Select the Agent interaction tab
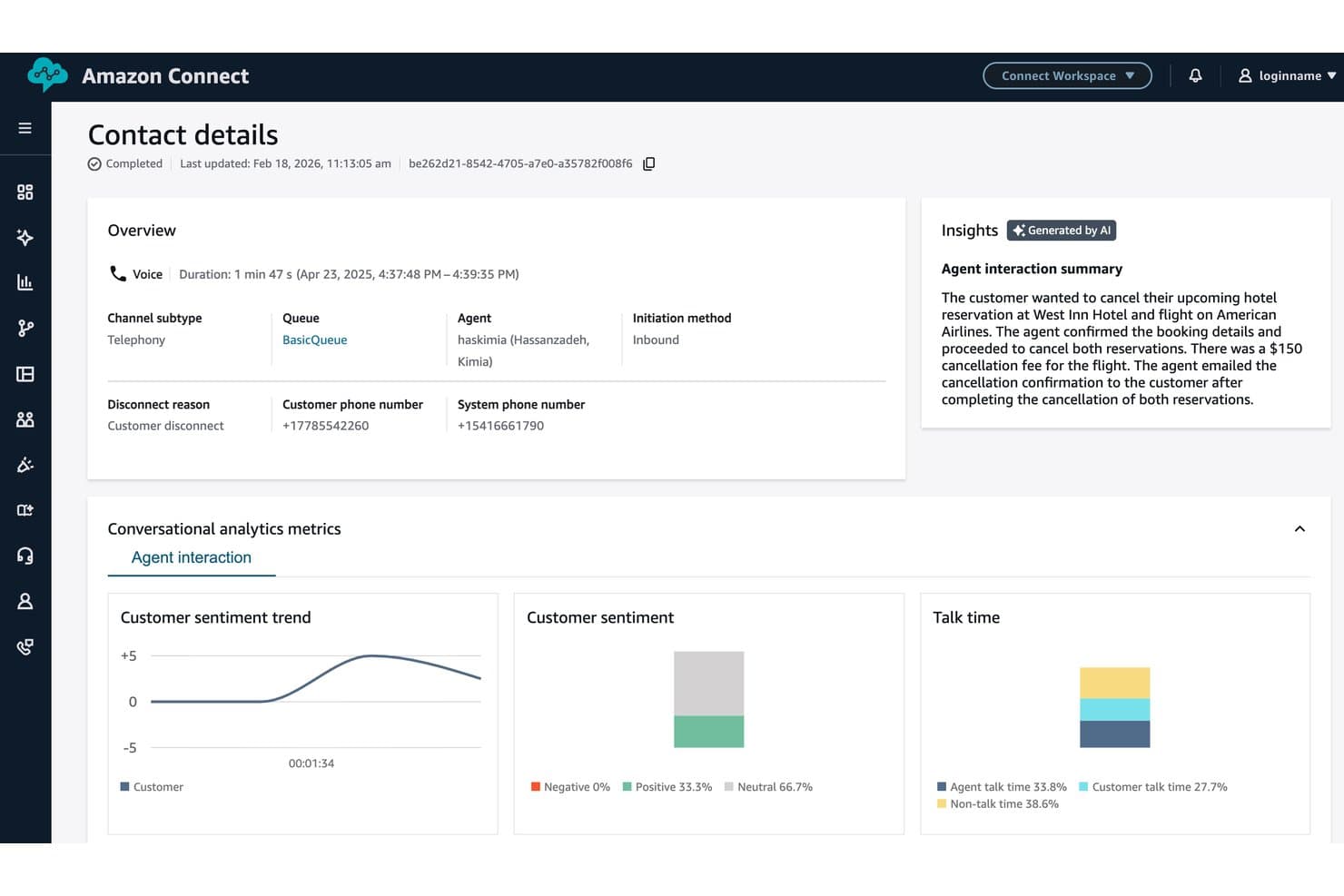The width and height of the screenshot is (1344, 896). pos(192,557)
